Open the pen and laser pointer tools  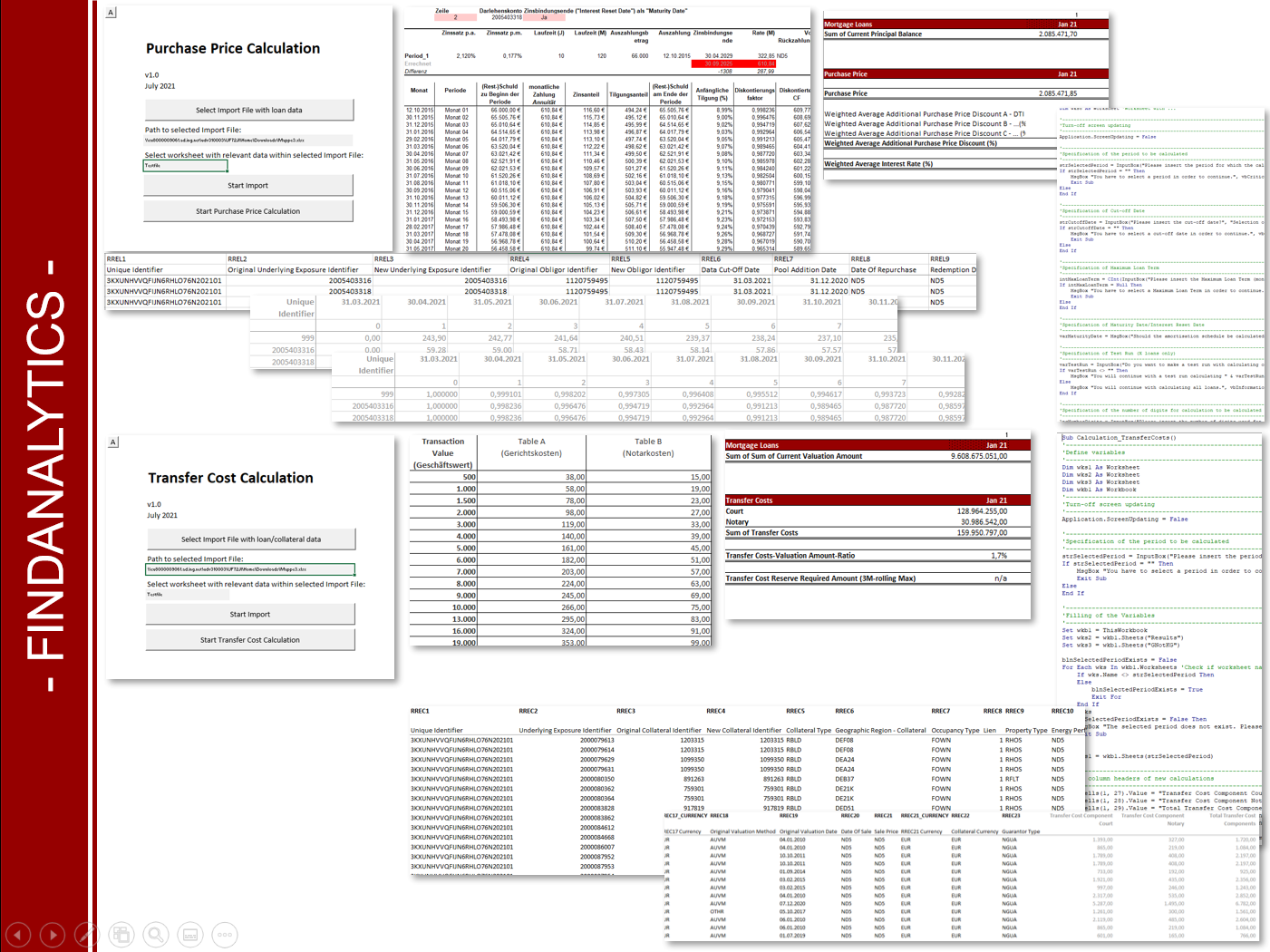coord(87,934)
